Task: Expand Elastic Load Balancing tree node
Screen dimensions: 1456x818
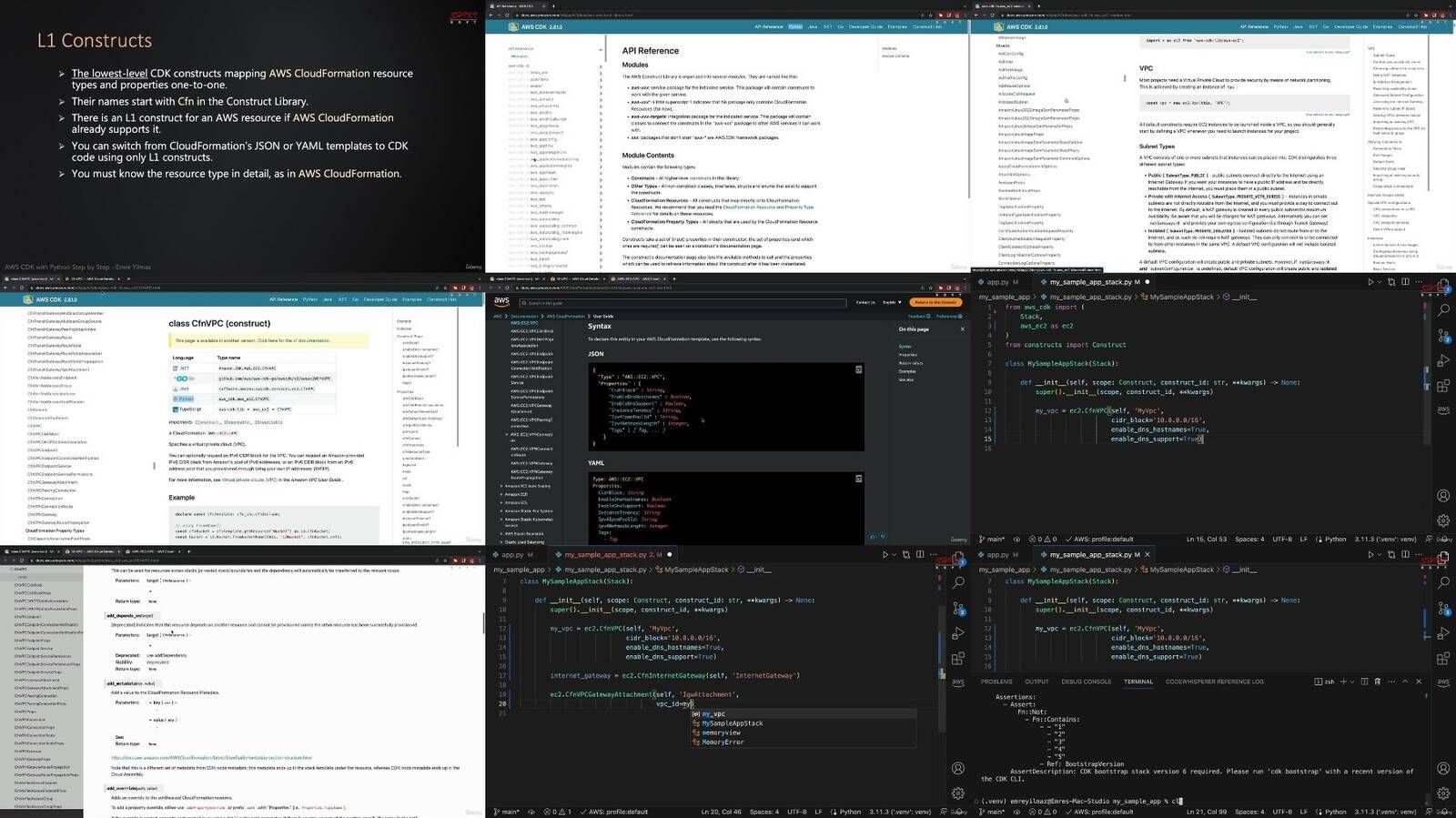Action: point(501,541)
